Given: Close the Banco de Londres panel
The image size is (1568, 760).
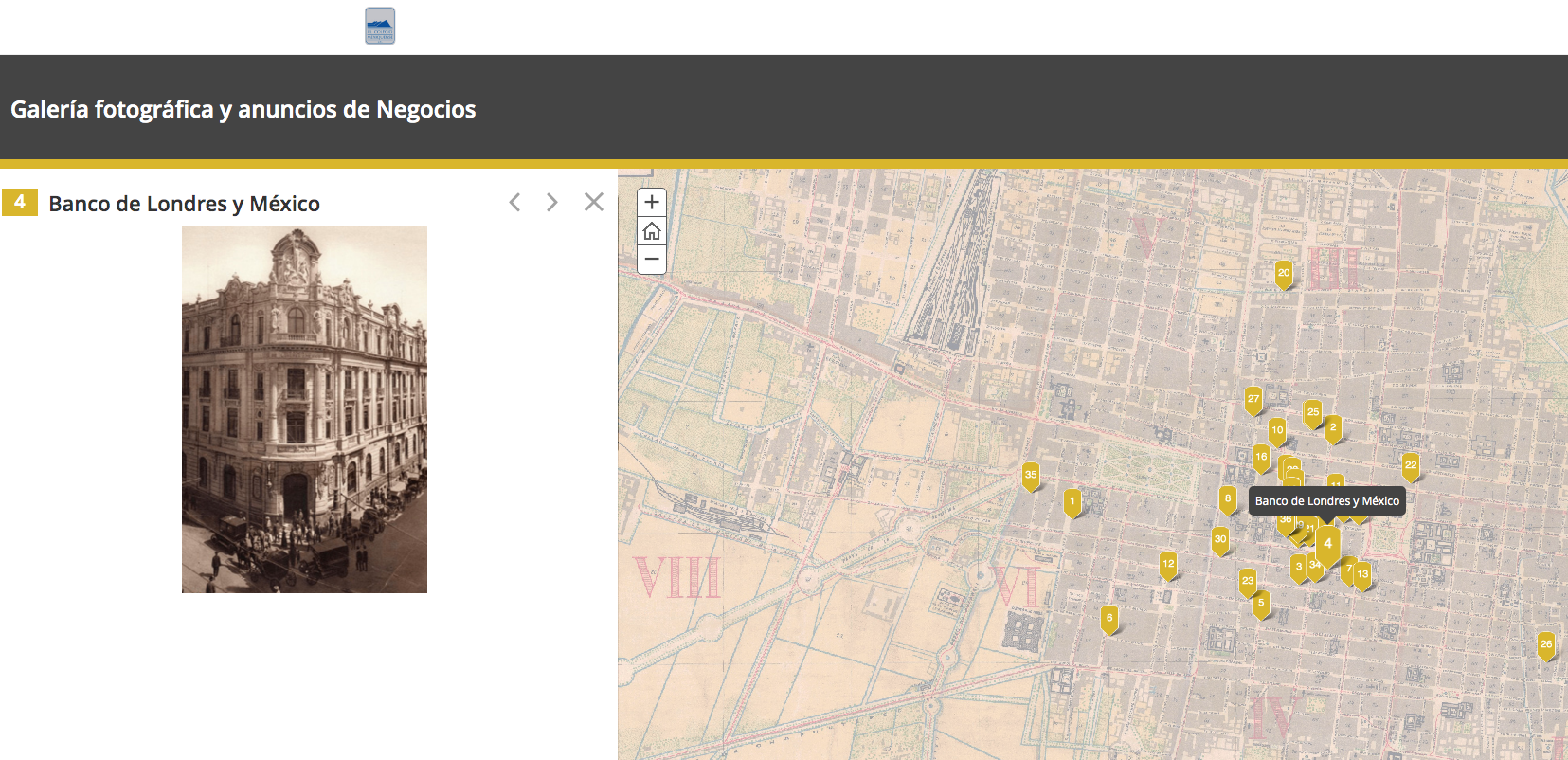Looking at the screenshot, I should pyautogui.click(x=594, y=202).
